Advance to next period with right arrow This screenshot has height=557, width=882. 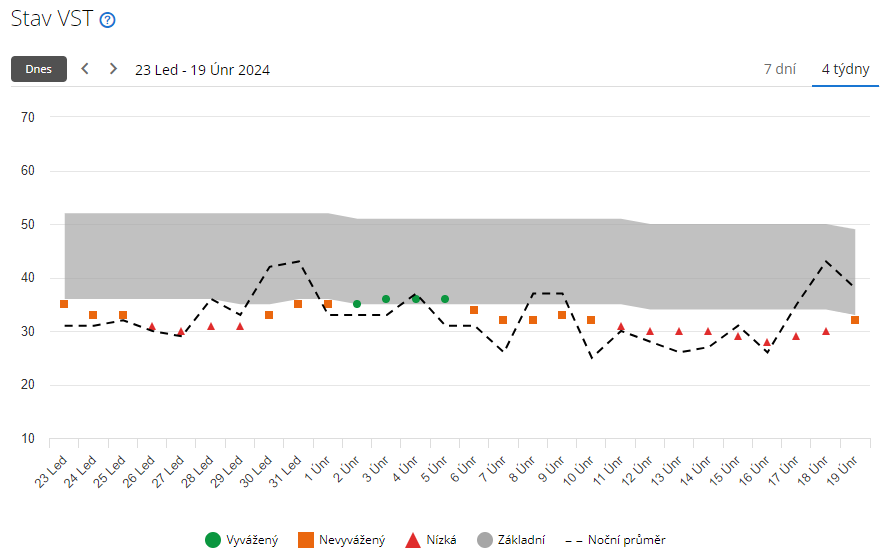click(x=113, y=69)
